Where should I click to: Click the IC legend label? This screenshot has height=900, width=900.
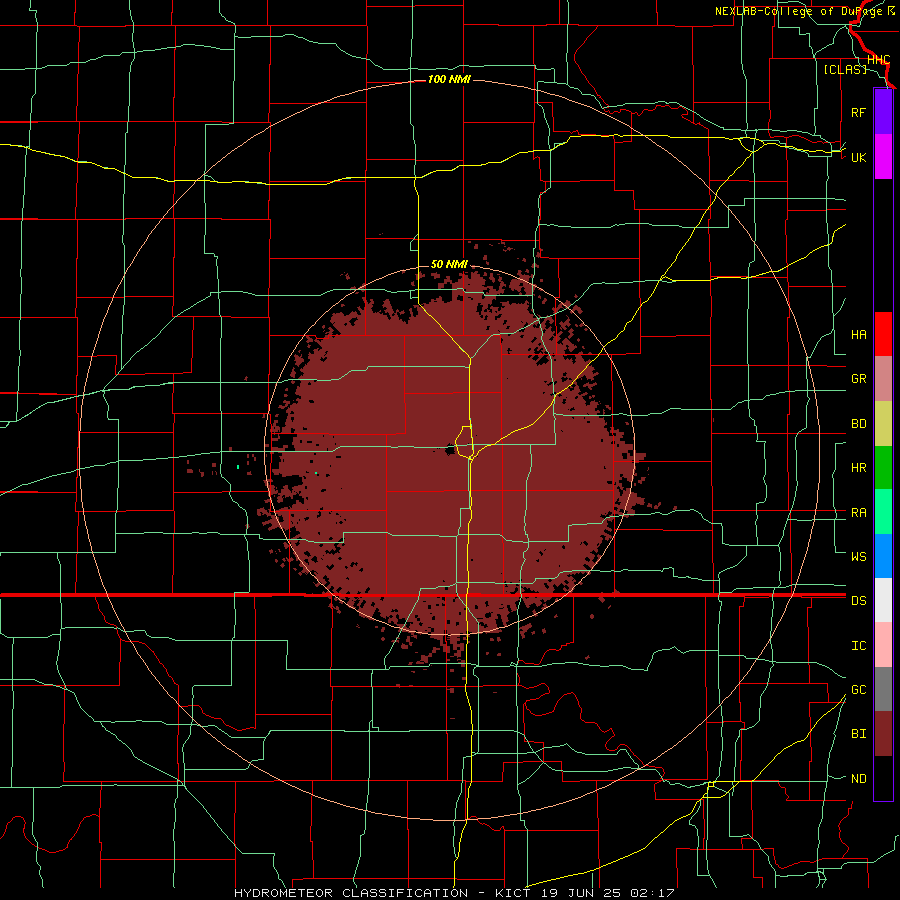(858, 646)
